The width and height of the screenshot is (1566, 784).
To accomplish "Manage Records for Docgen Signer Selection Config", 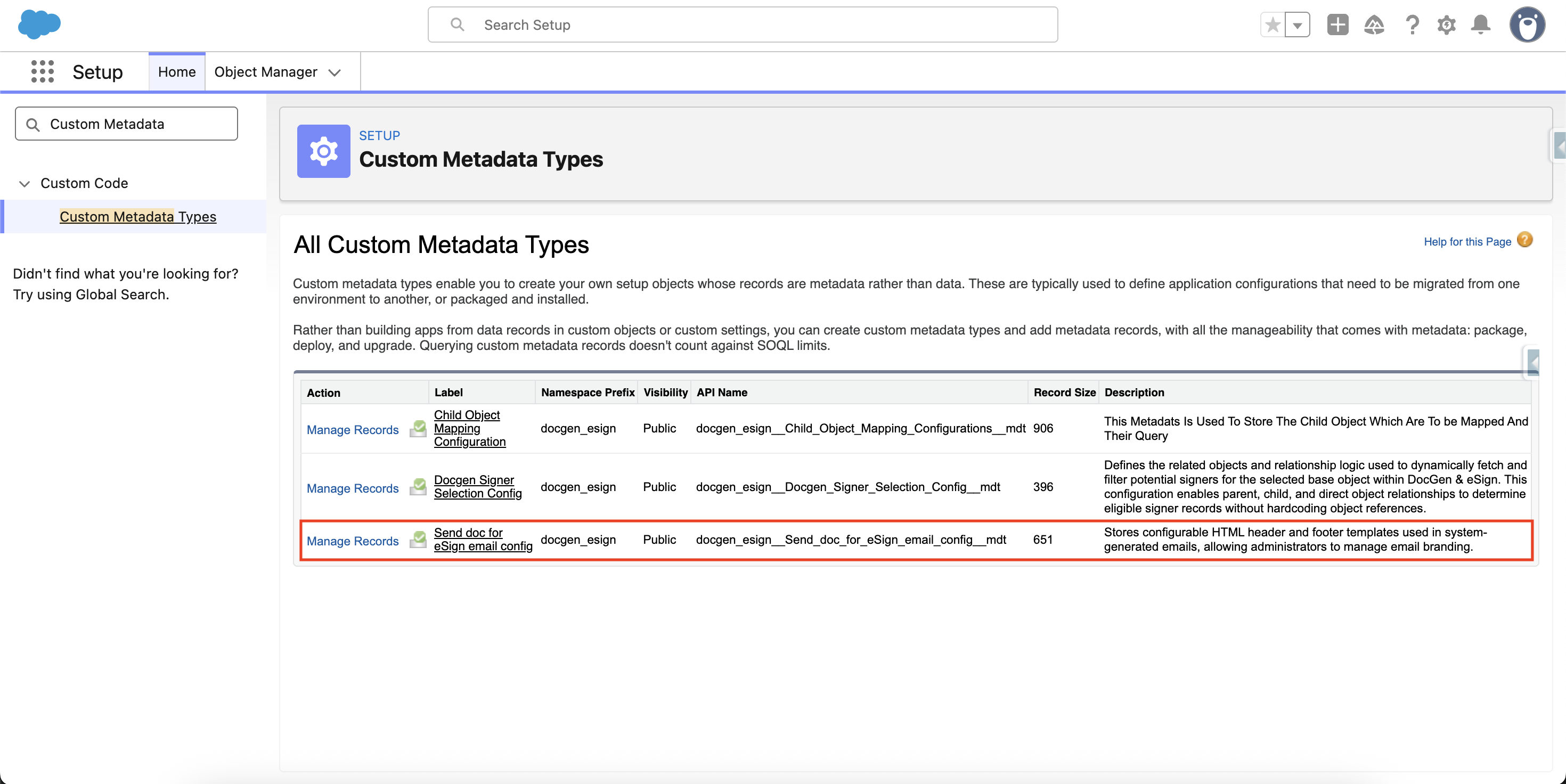I will pyautogui.click(x=353, y=488).
